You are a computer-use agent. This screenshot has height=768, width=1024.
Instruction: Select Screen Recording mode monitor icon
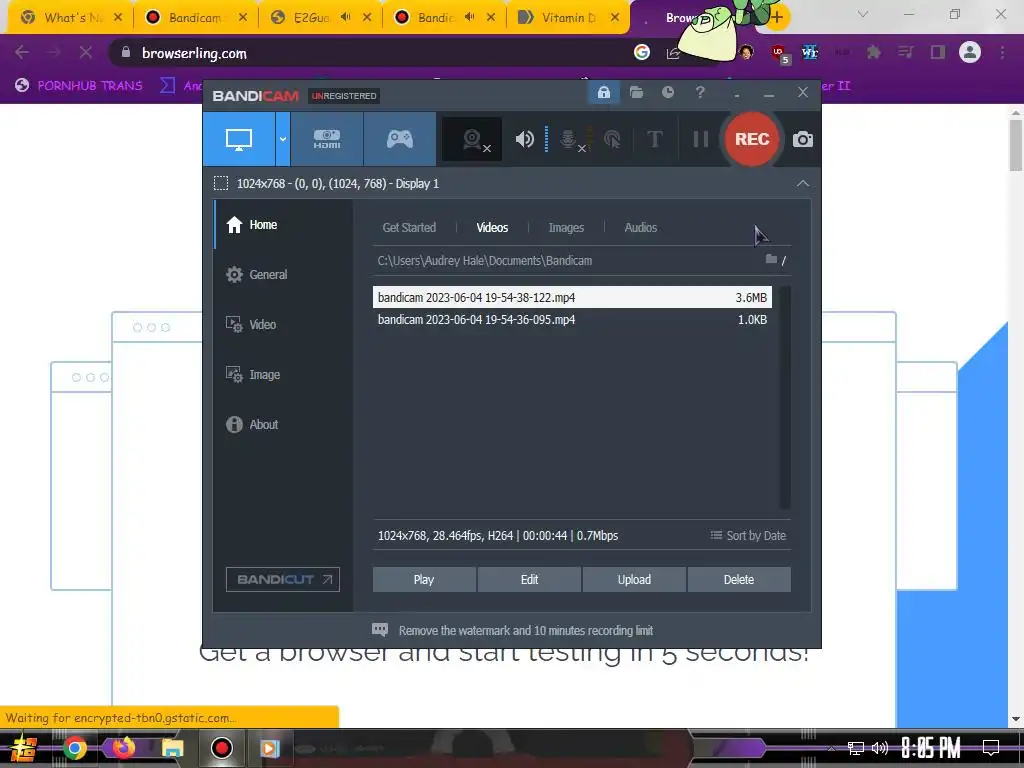(x=239, y=139)
